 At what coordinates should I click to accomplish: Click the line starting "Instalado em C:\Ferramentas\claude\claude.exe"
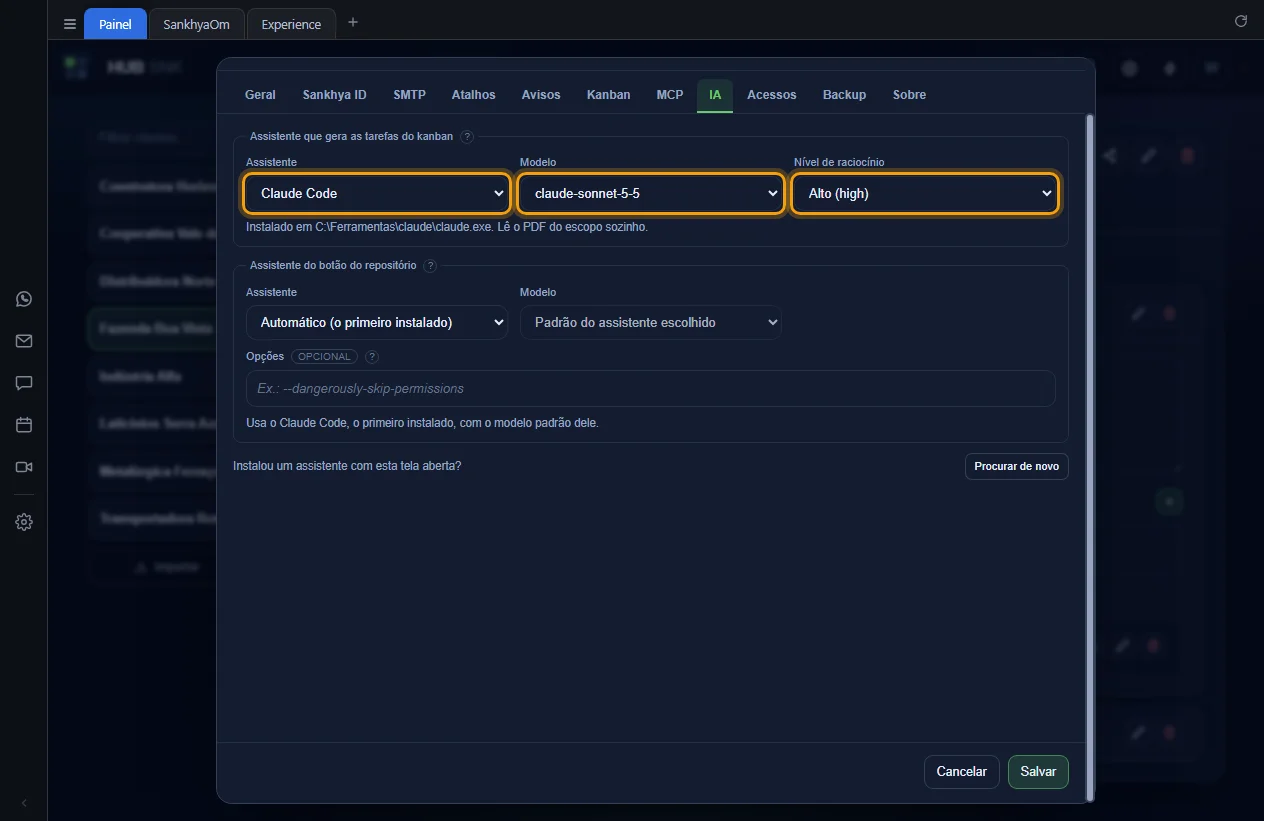coord(447,227)
